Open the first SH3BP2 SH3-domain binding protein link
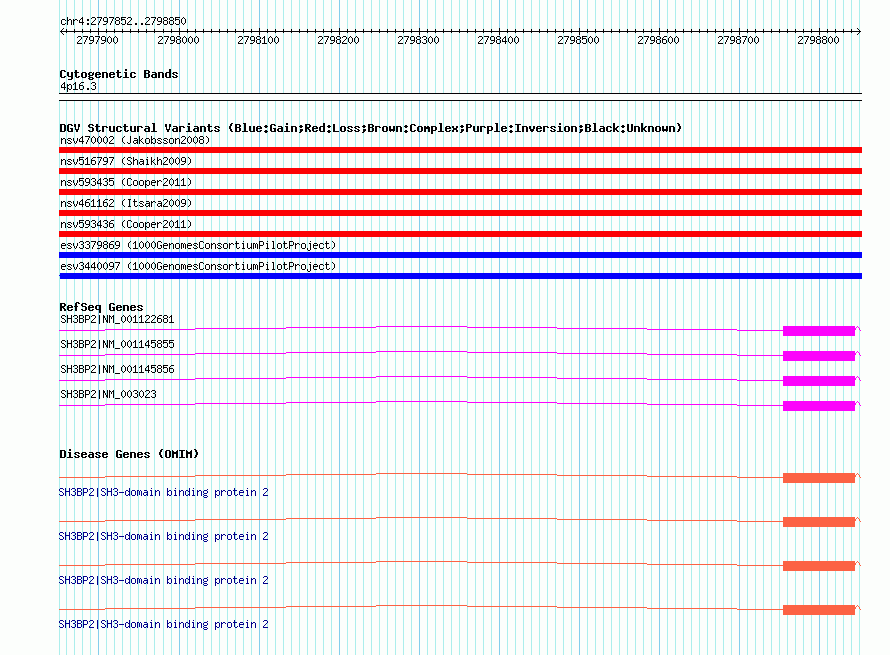 [163, 493]
